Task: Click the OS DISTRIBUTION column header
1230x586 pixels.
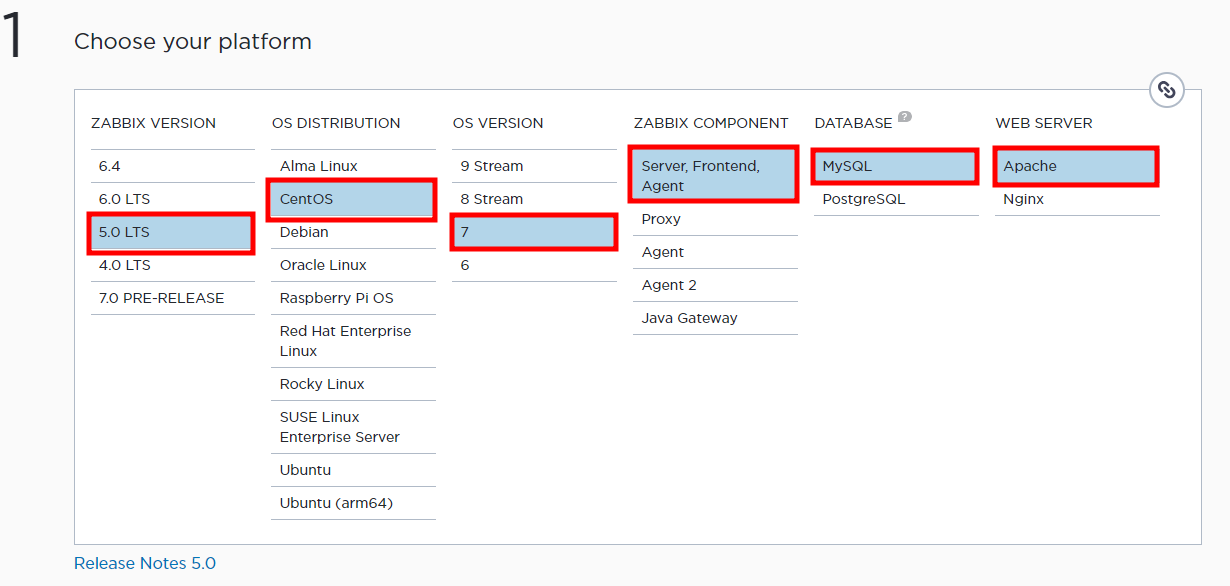Action: (336, 123)
